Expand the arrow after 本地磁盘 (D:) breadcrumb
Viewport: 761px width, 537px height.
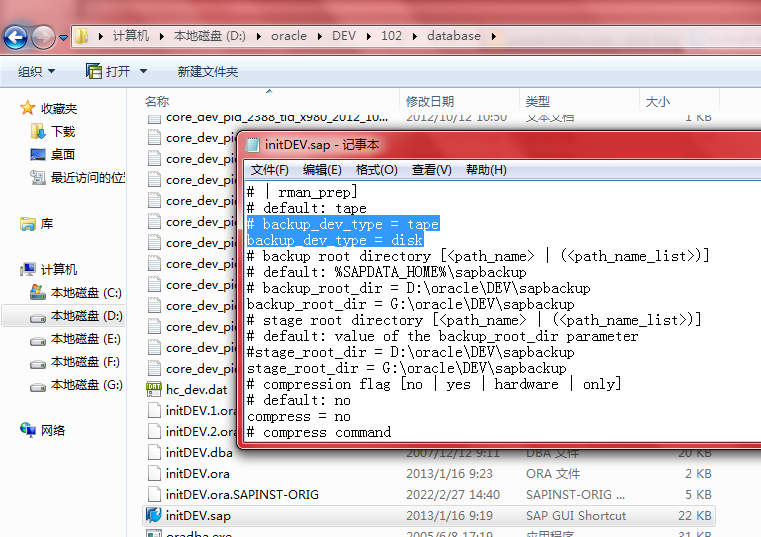[x=259, y=36]
